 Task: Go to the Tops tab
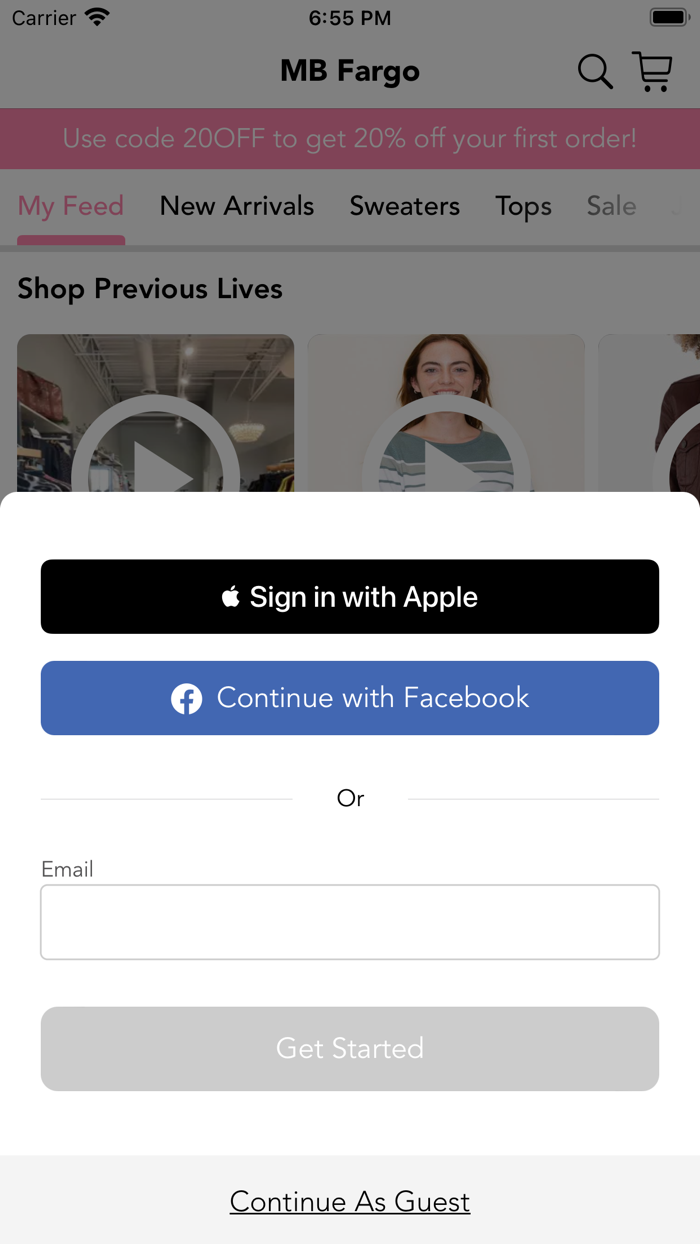point(523,206)
